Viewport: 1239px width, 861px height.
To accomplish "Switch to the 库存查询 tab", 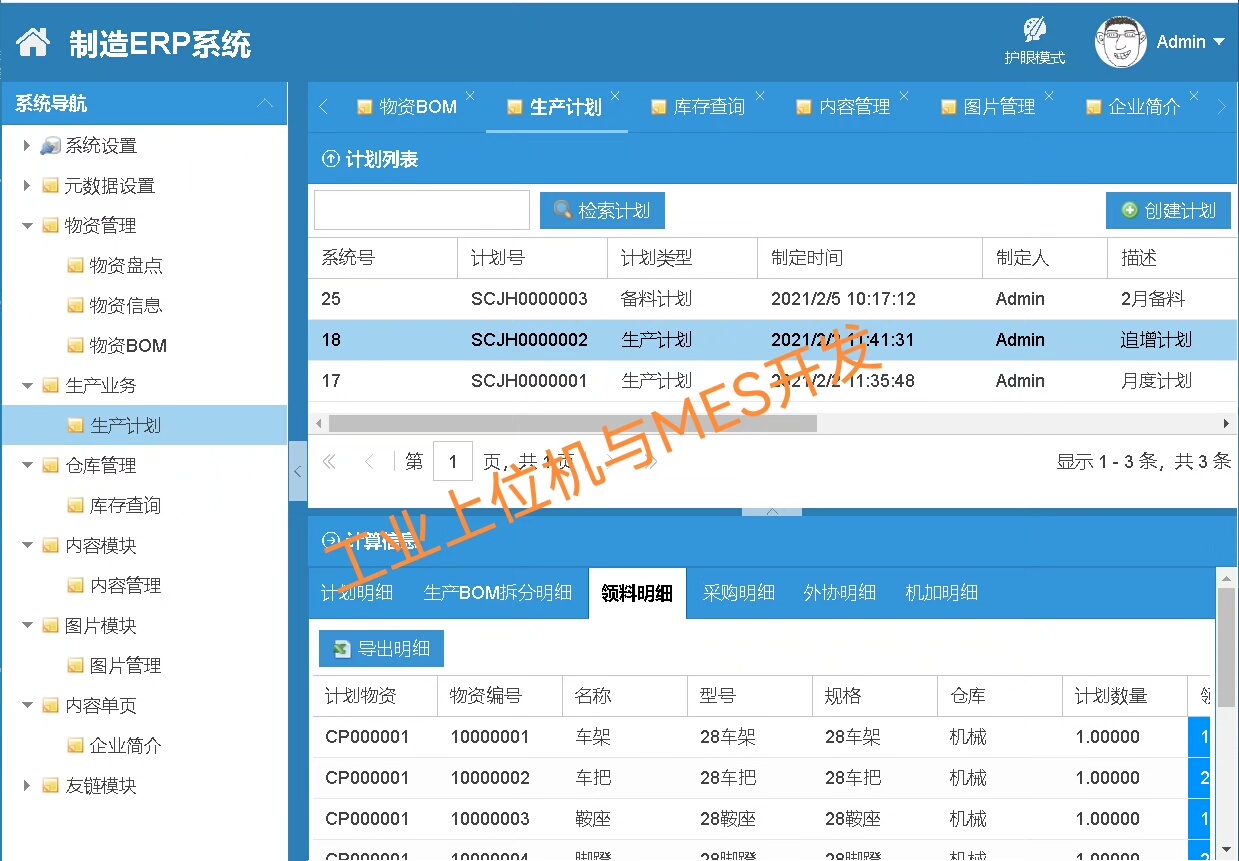I will tap(708, 107).
